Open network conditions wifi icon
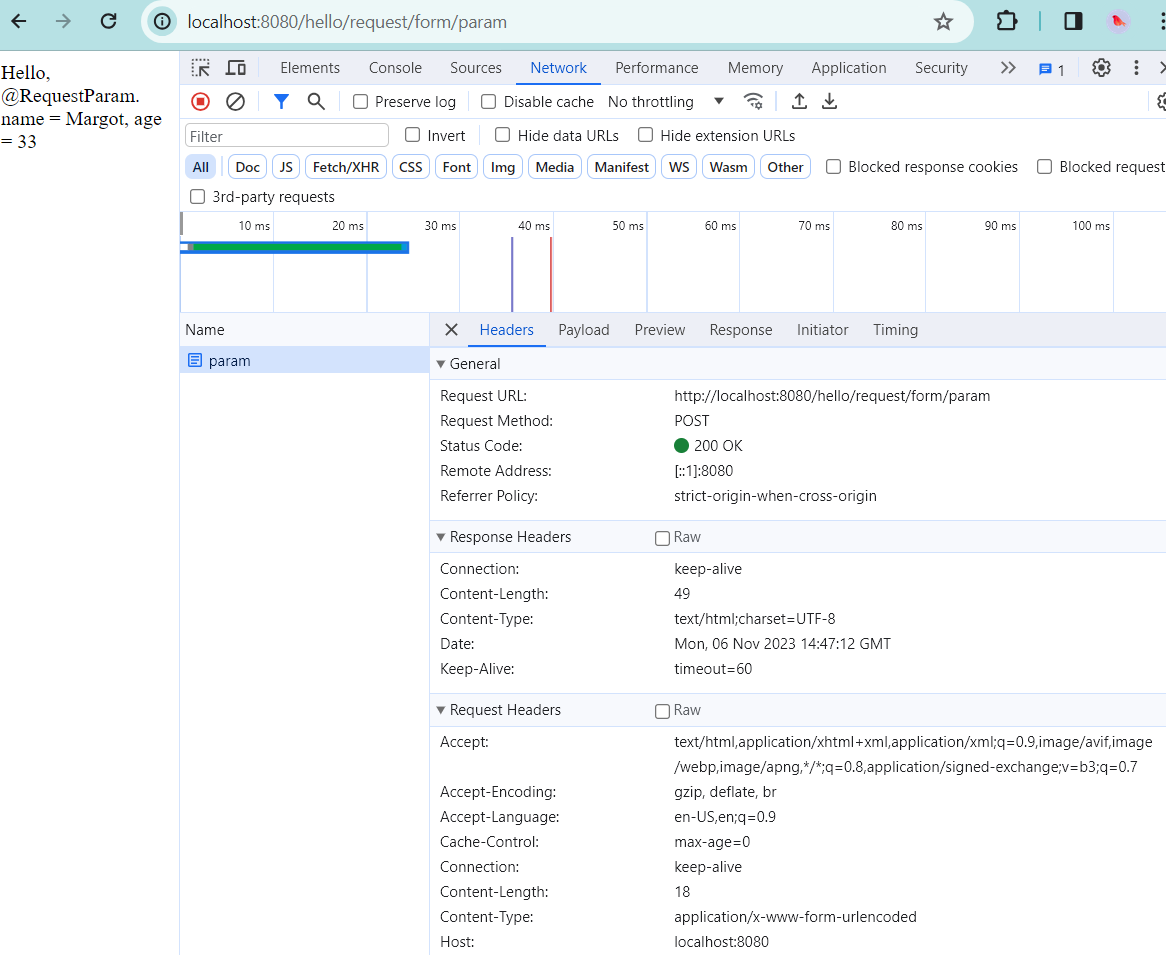The image size is (1166, 955). tap(753, 101)
